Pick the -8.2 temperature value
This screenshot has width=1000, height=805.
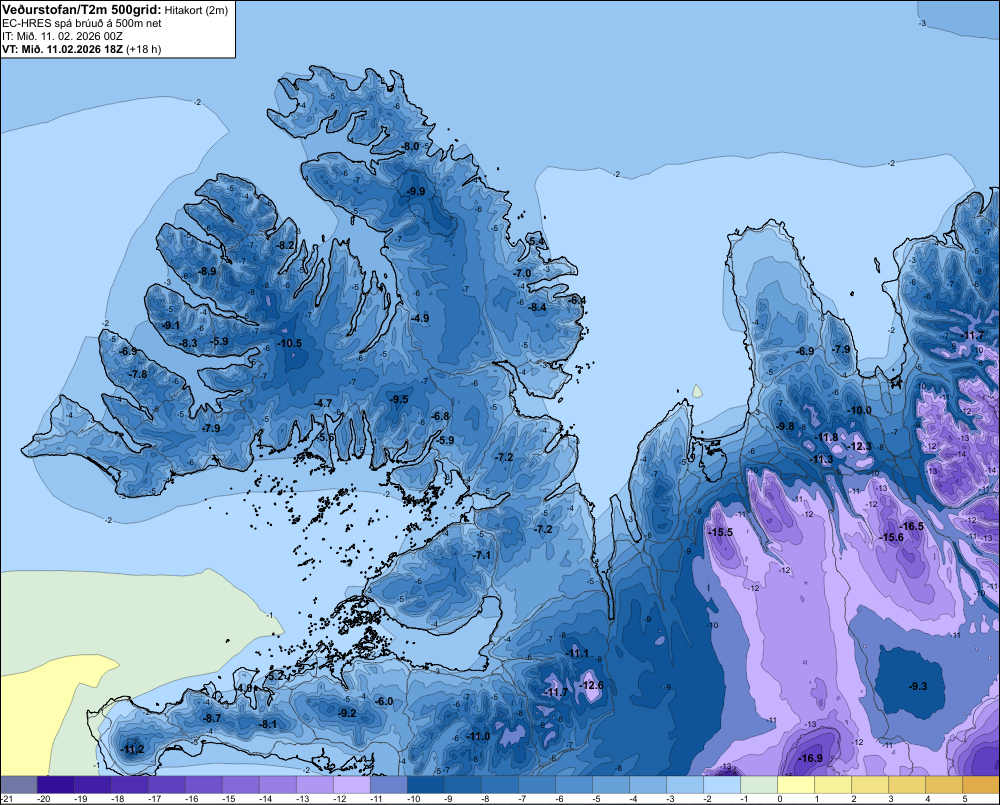pyautogui.click(x=285, y=245)
